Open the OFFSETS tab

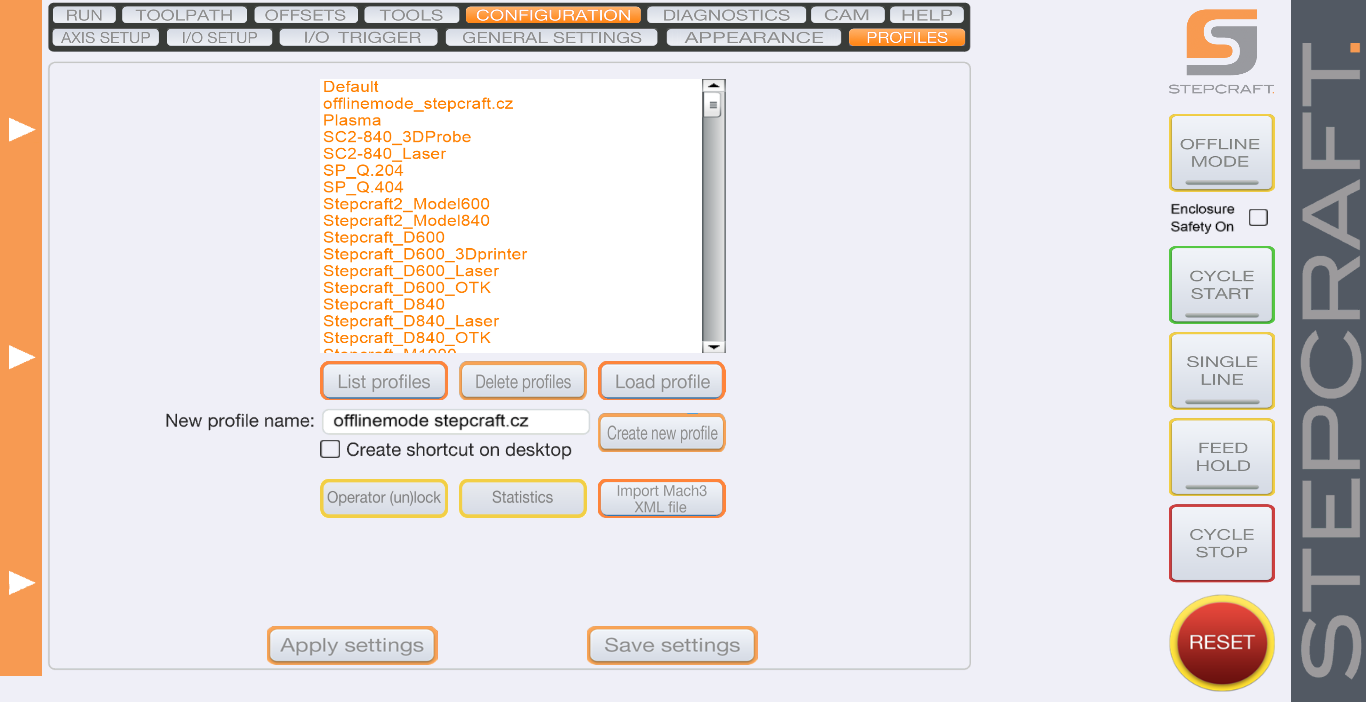click(x=305, y=15)
